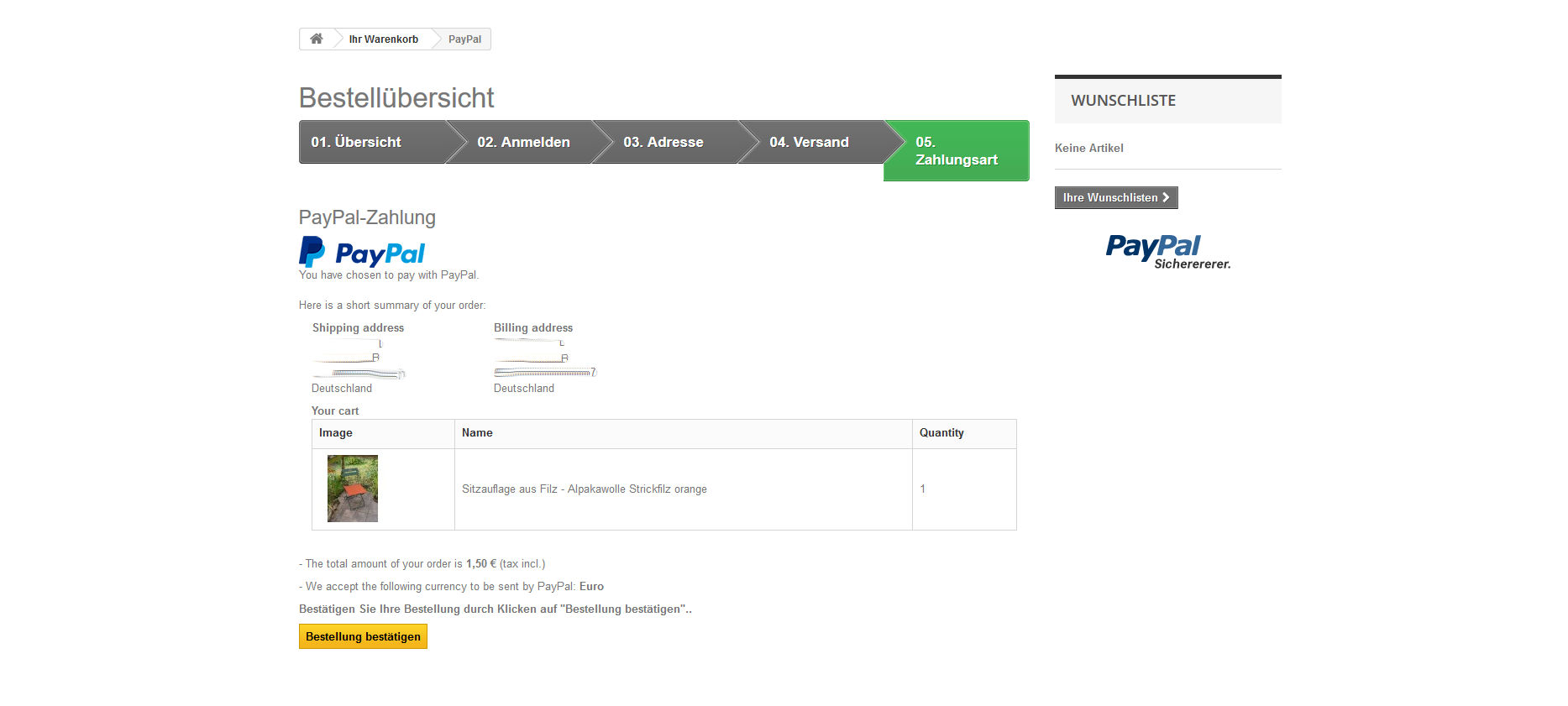Viewport: 1568px width, 706px height.
Task: Click the Bestellung bestätigen button
Action: [x=363, y=636]
